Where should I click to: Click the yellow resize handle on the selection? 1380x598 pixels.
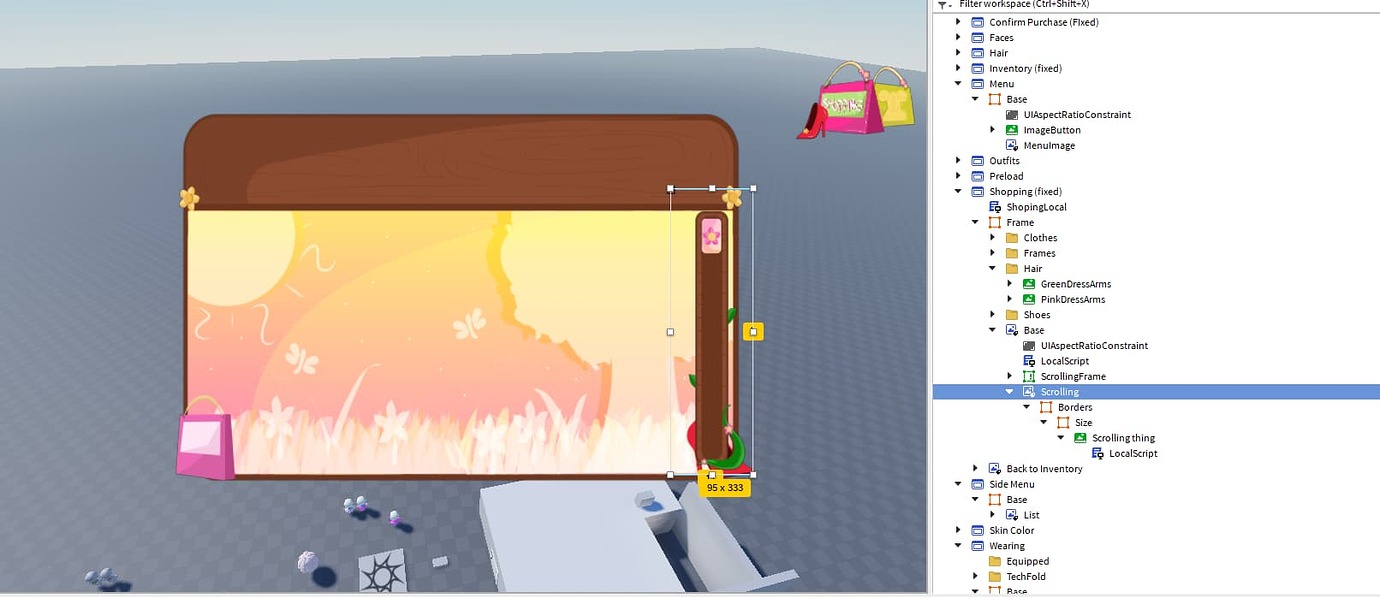tap(753, 330)
